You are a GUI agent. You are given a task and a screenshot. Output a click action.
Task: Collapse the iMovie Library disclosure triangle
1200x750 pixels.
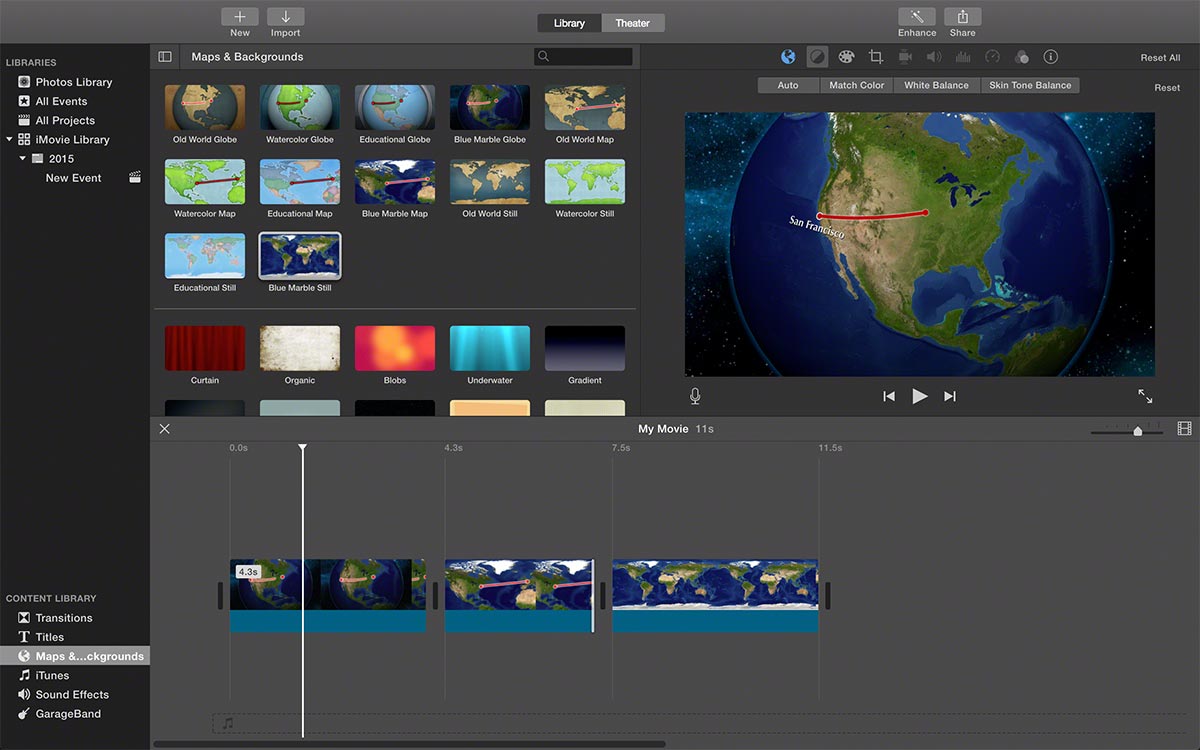click(x=10, y=139)
